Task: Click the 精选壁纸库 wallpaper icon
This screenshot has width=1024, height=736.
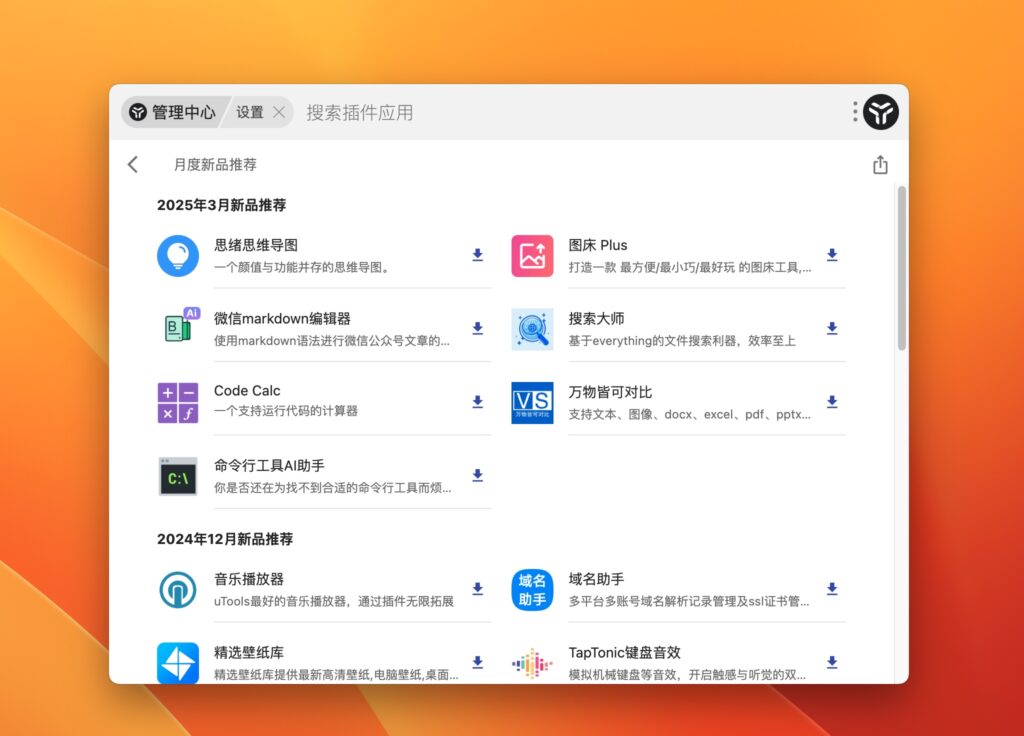Action: [178, 662]
